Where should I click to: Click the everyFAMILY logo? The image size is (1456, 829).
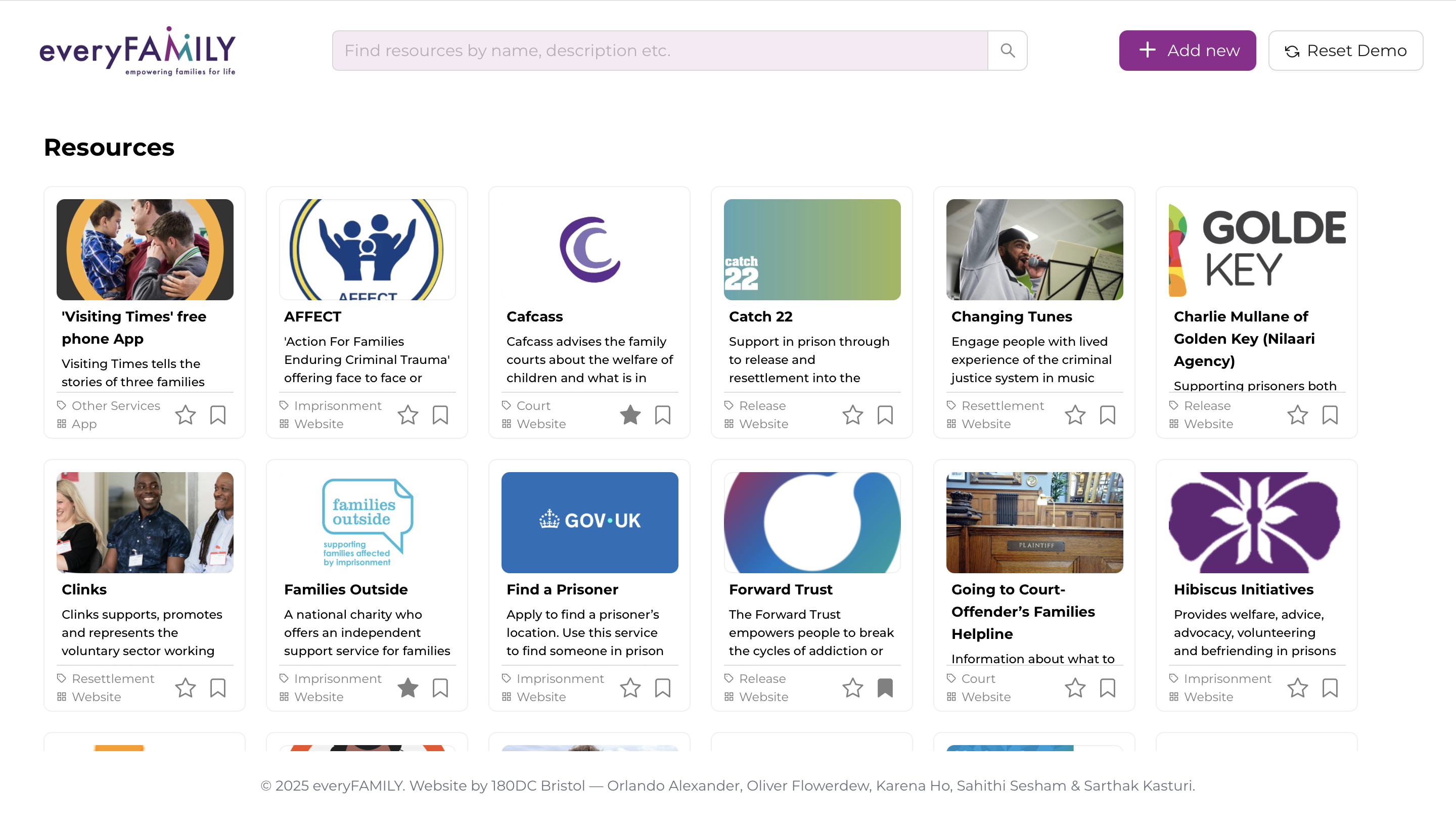click(137, 51)
